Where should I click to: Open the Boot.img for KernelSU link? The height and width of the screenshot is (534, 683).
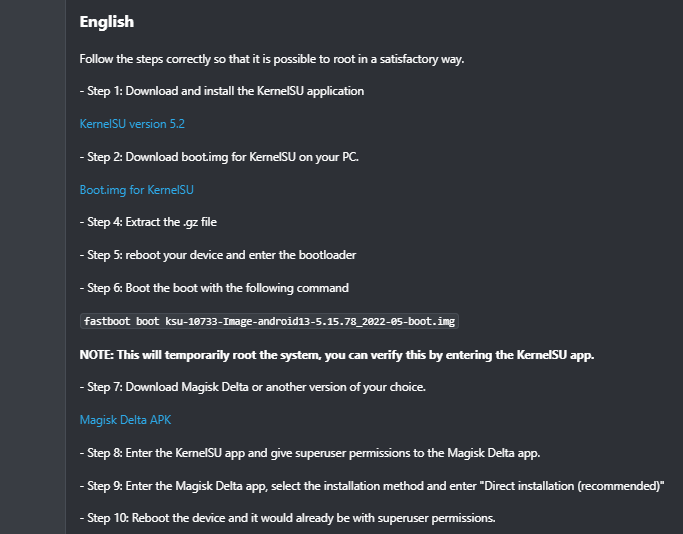[136, 190]
